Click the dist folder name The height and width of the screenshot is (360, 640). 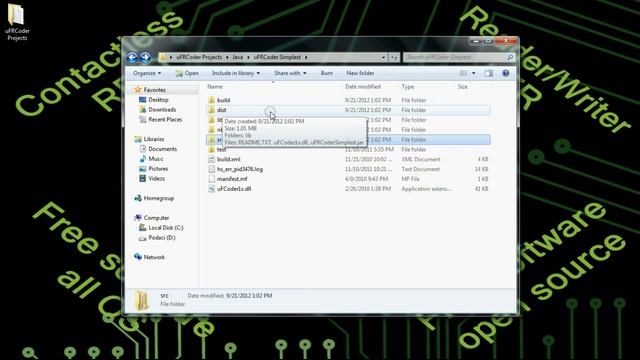point(222,110)
